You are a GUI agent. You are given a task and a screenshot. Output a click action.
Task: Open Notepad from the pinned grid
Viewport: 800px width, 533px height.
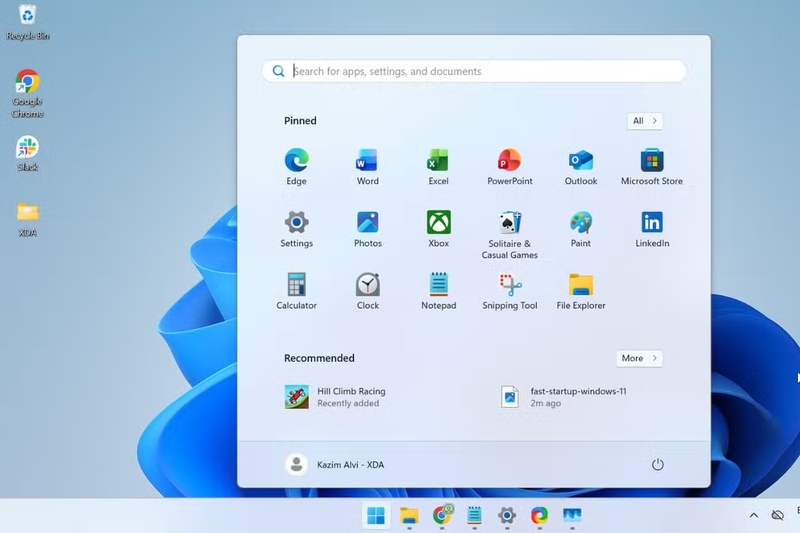click(438, 291)
